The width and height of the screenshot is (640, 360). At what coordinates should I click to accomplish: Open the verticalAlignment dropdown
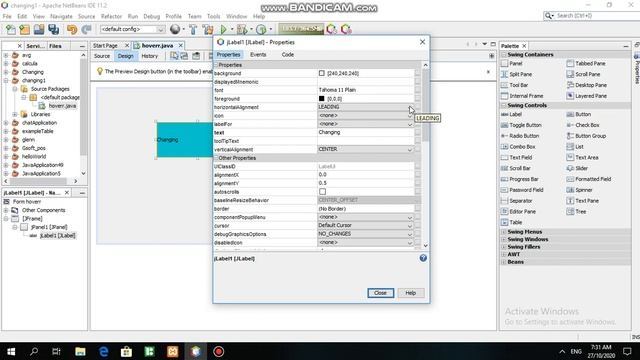[410, 150]
